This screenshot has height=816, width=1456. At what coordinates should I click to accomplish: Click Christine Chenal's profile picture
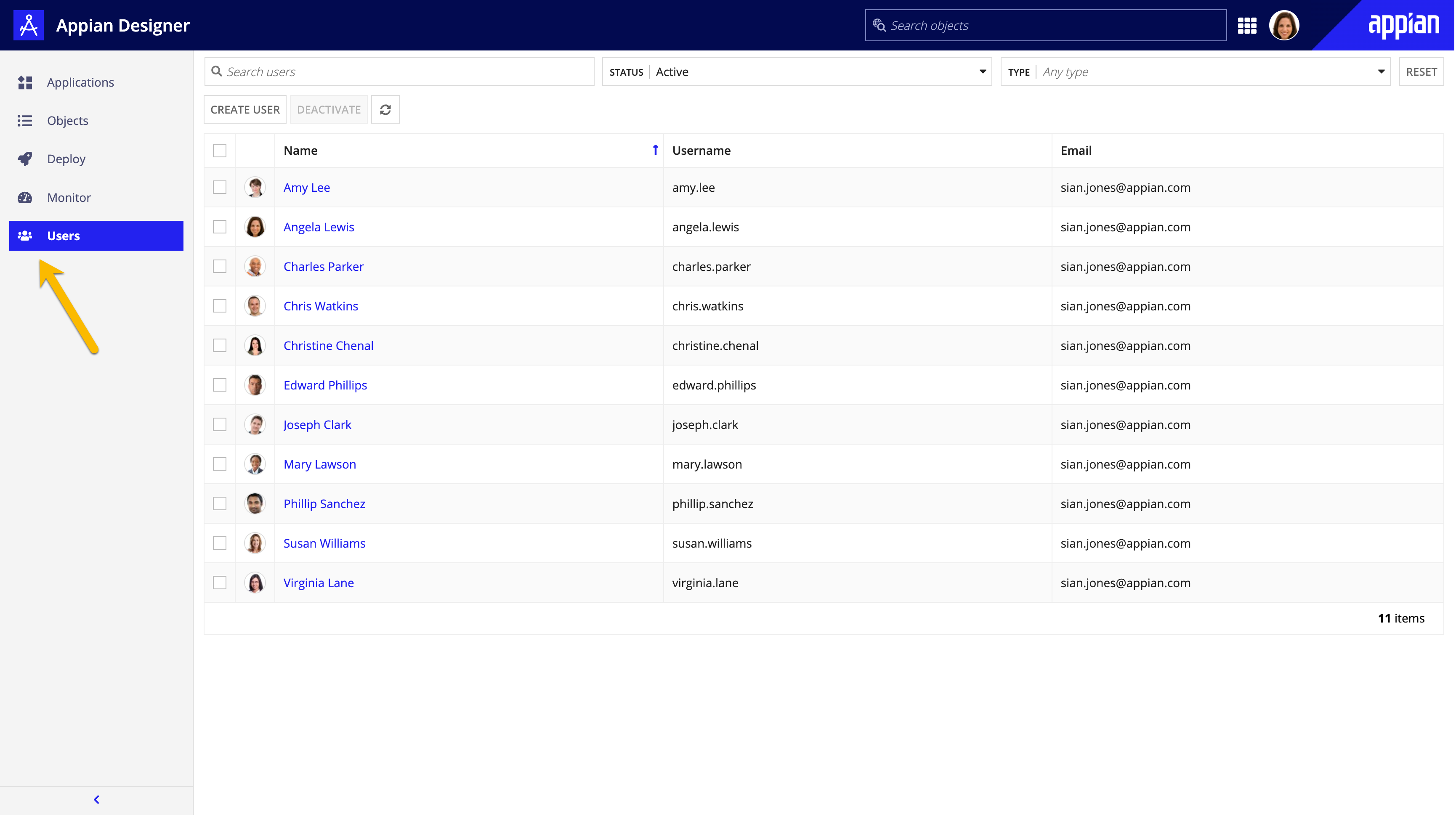click(x=255, y=345)
